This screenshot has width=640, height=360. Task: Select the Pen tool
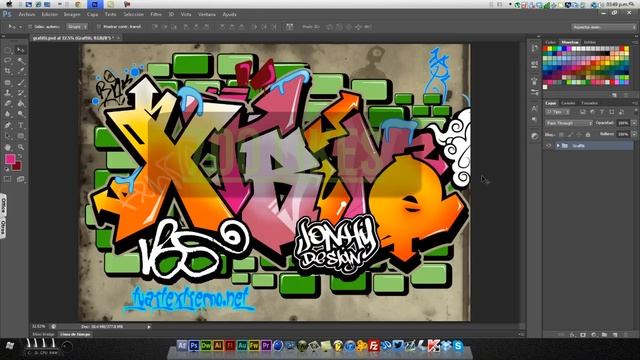[x=8, y=125]
